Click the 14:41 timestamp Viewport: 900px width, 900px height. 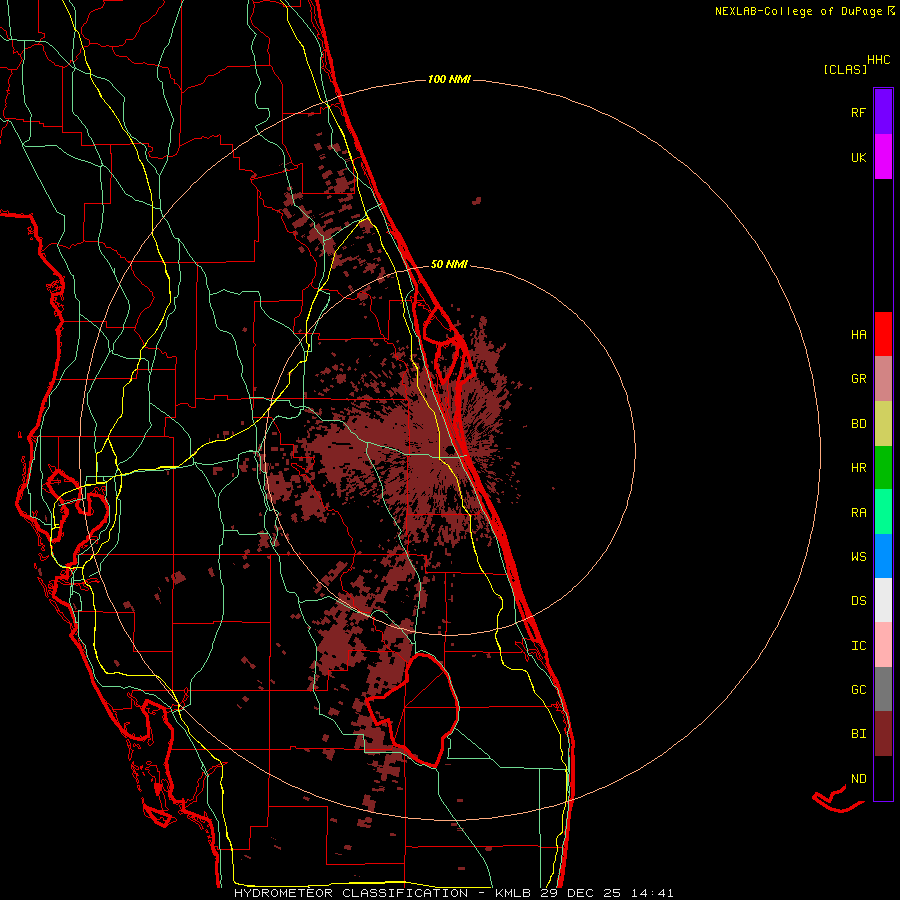pos(652,893)
